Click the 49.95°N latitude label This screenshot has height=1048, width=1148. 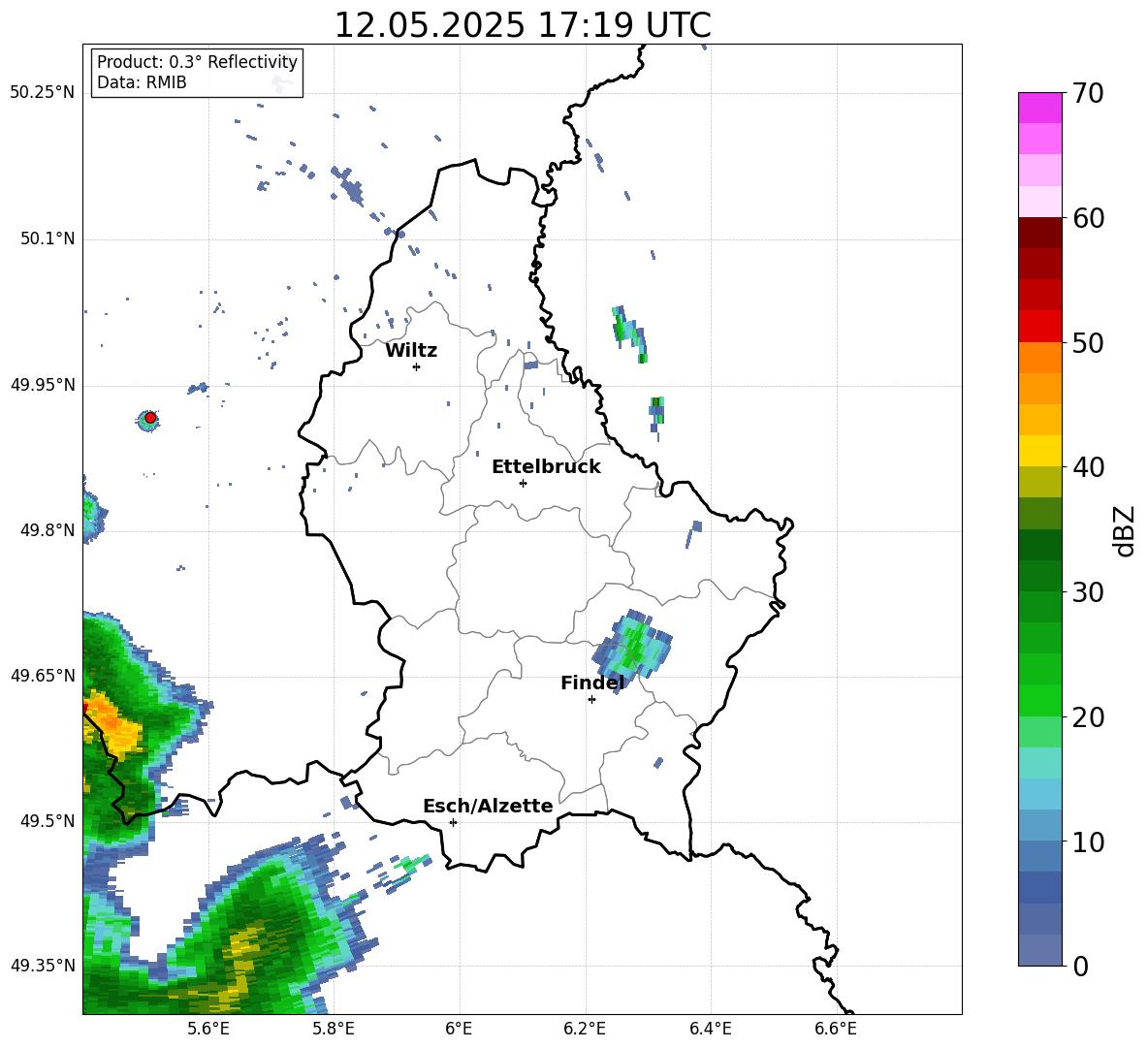pos(42,384)
